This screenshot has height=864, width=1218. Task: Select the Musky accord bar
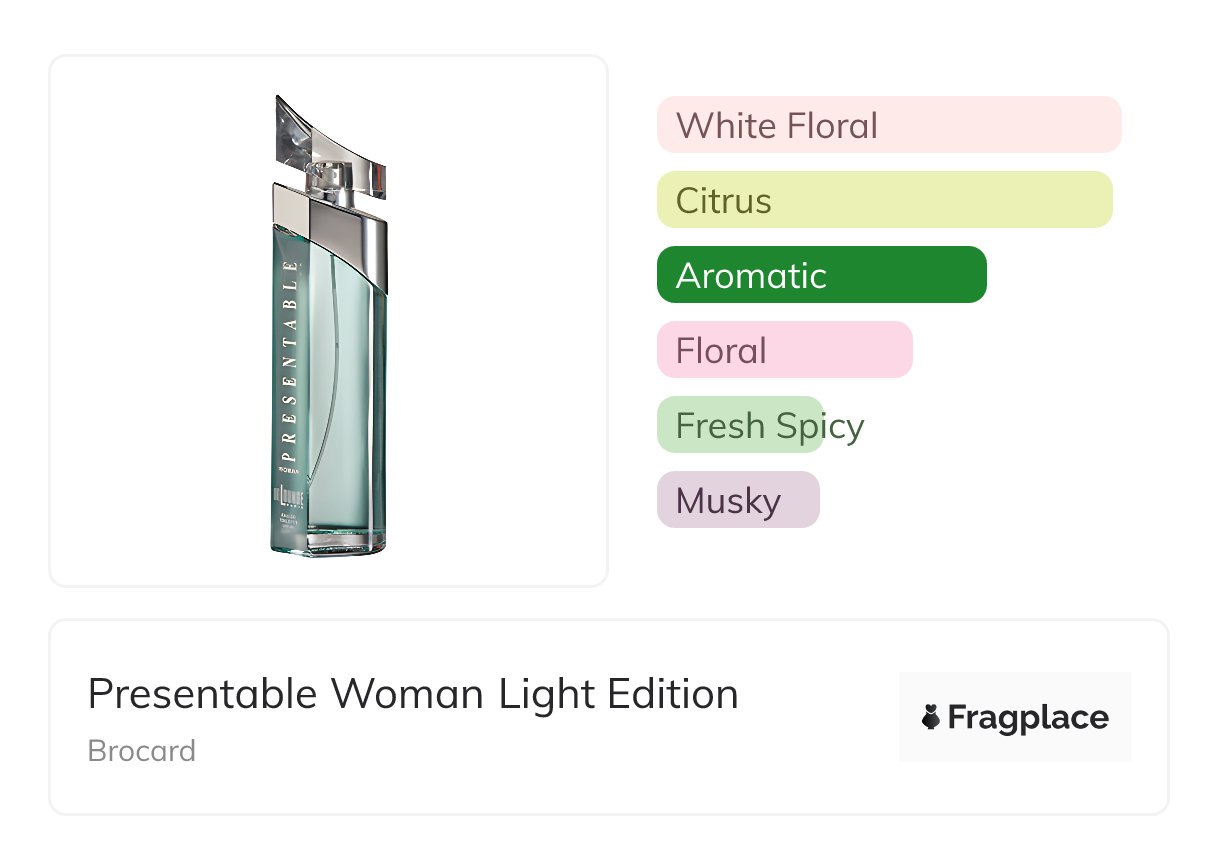pos(738,500)
